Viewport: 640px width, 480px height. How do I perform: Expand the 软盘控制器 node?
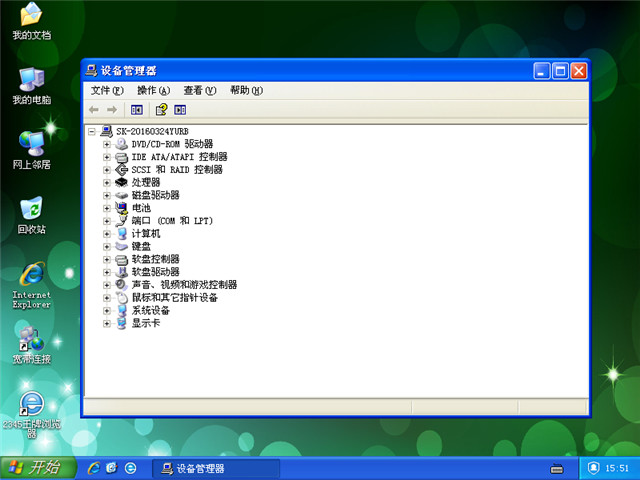coord(107,260)
